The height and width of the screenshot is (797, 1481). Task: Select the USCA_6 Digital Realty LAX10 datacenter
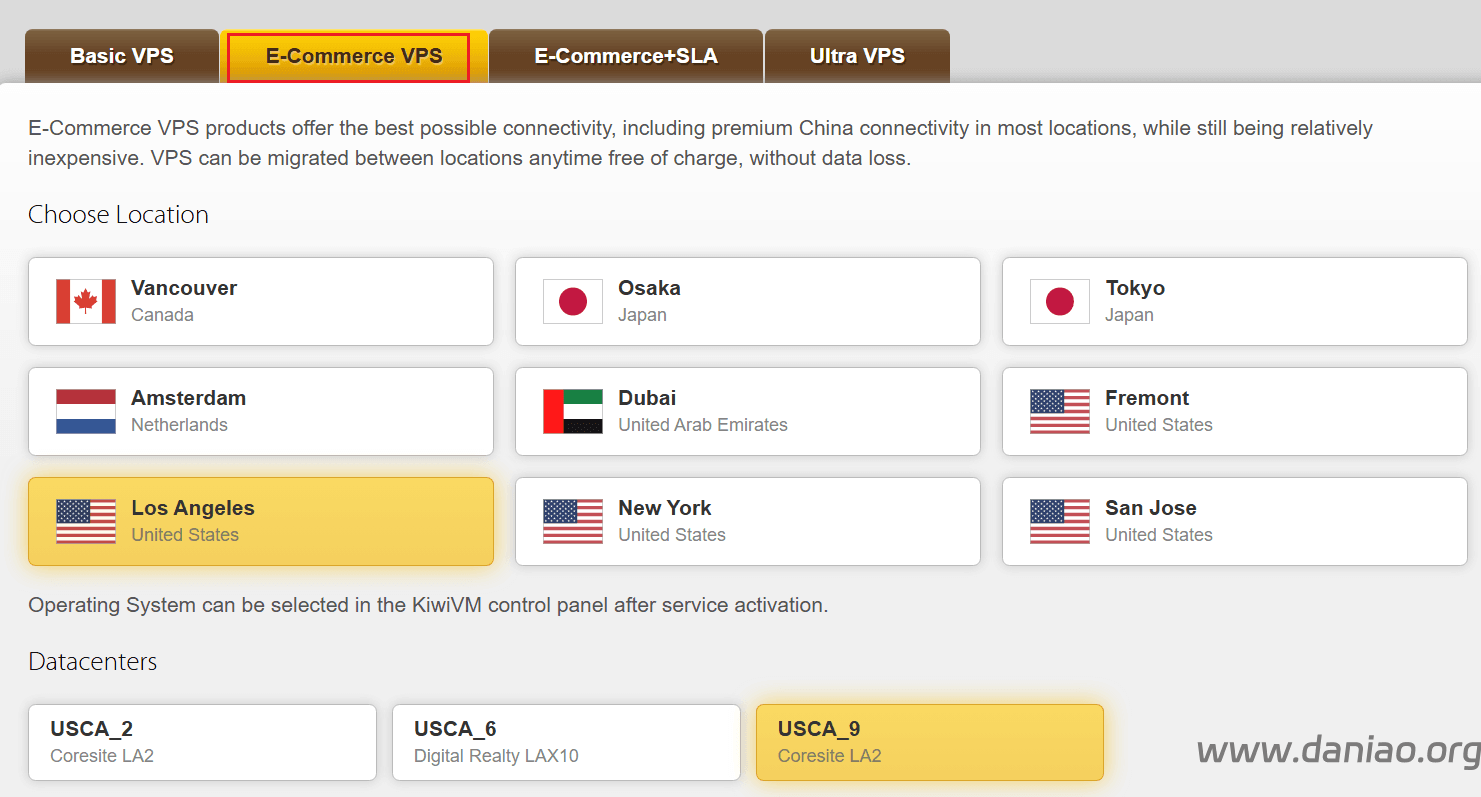(x=566, y=742)
